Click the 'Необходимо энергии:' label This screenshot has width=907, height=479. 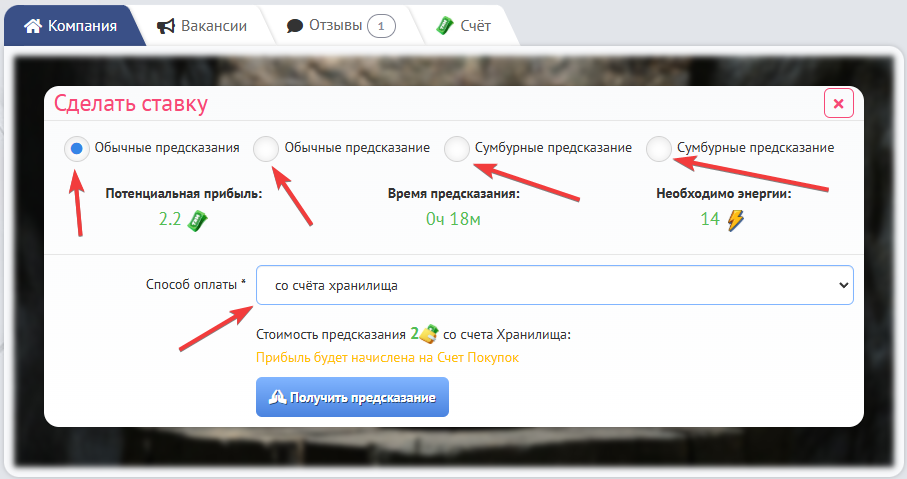(x=724, y=194)
